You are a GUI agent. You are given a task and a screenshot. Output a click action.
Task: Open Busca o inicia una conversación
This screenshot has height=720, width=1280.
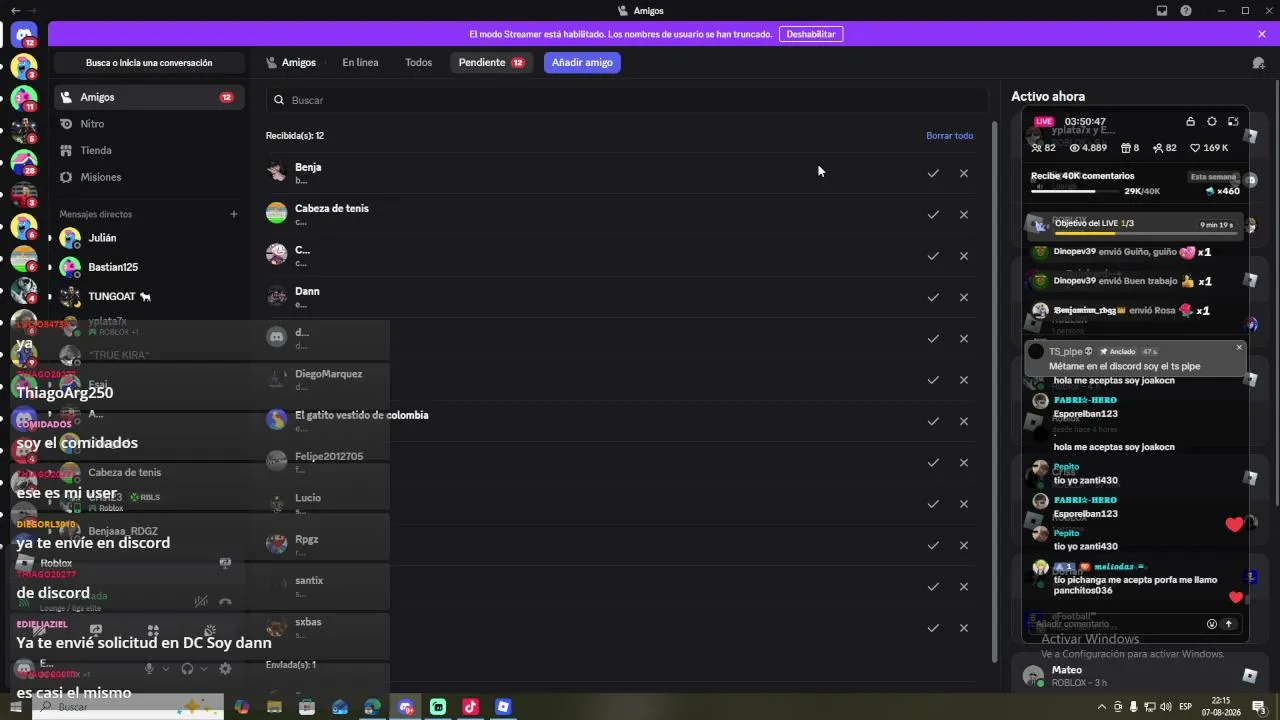tap(149, 63)
